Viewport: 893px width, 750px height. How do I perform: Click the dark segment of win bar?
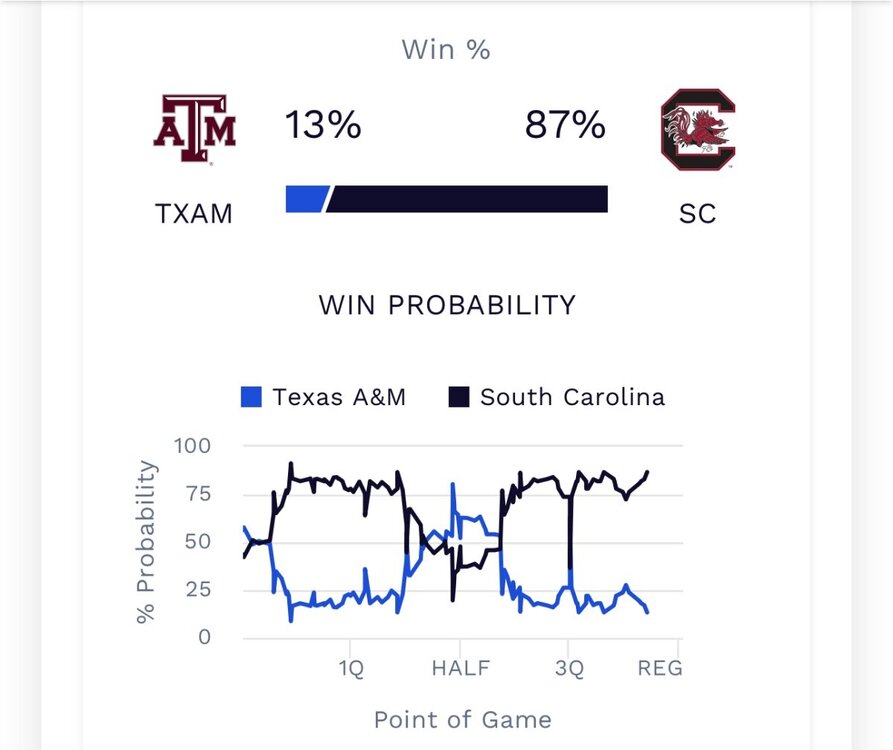click(x=467, y=199)
